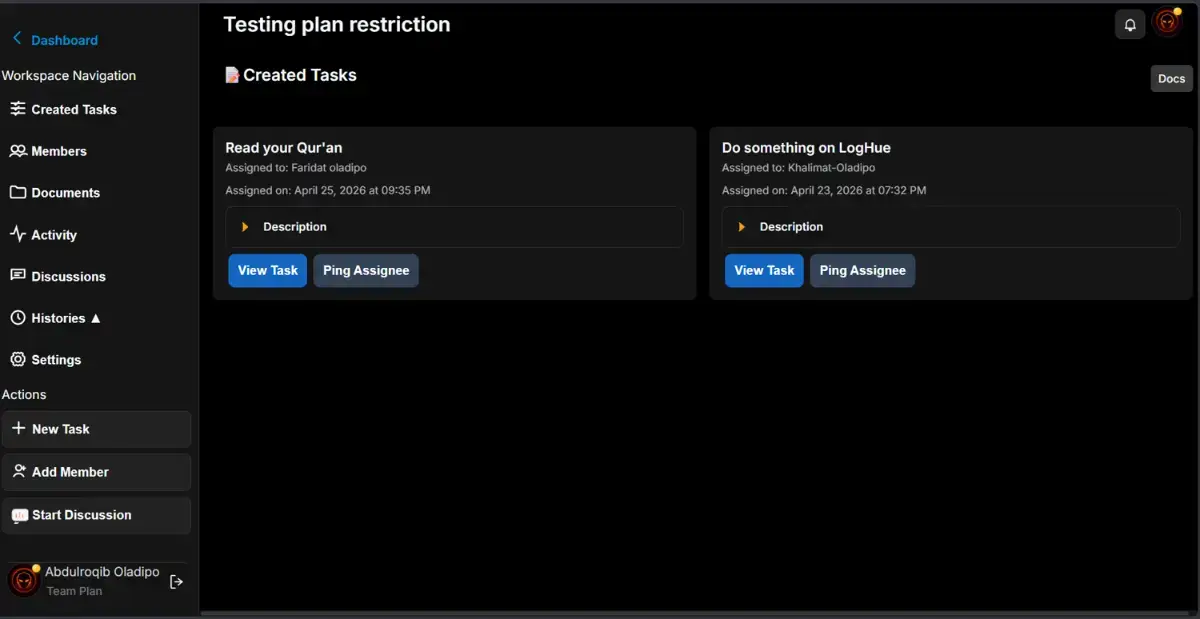
Task: Click the logout icon beside Abdulroqib Oladipo
Action: pos(176,581)
